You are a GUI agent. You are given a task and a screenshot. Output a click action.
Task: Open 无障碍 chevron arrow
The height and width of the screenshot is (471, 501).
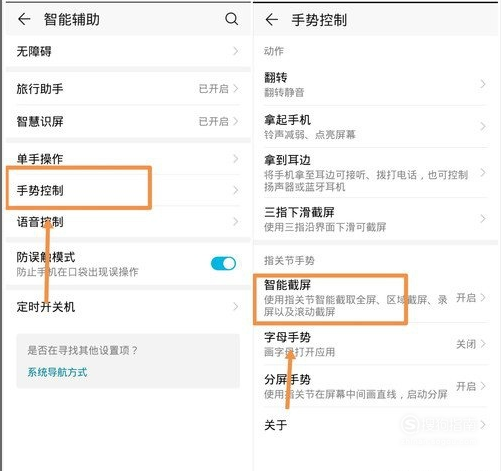236,51
